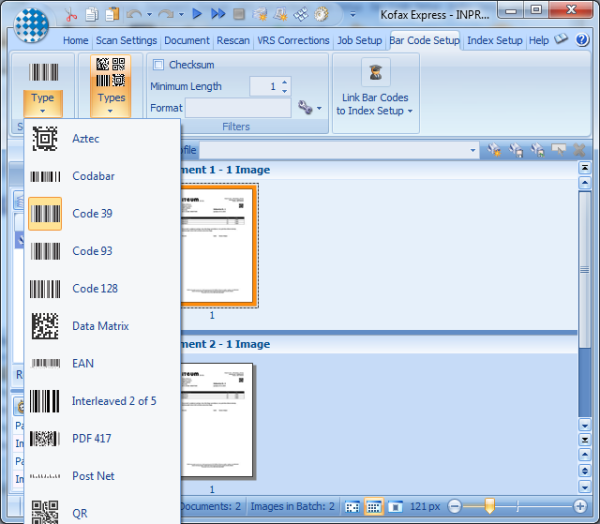Click zoom in plus button
The image size is (600, 524).
(x=580, y=506)
